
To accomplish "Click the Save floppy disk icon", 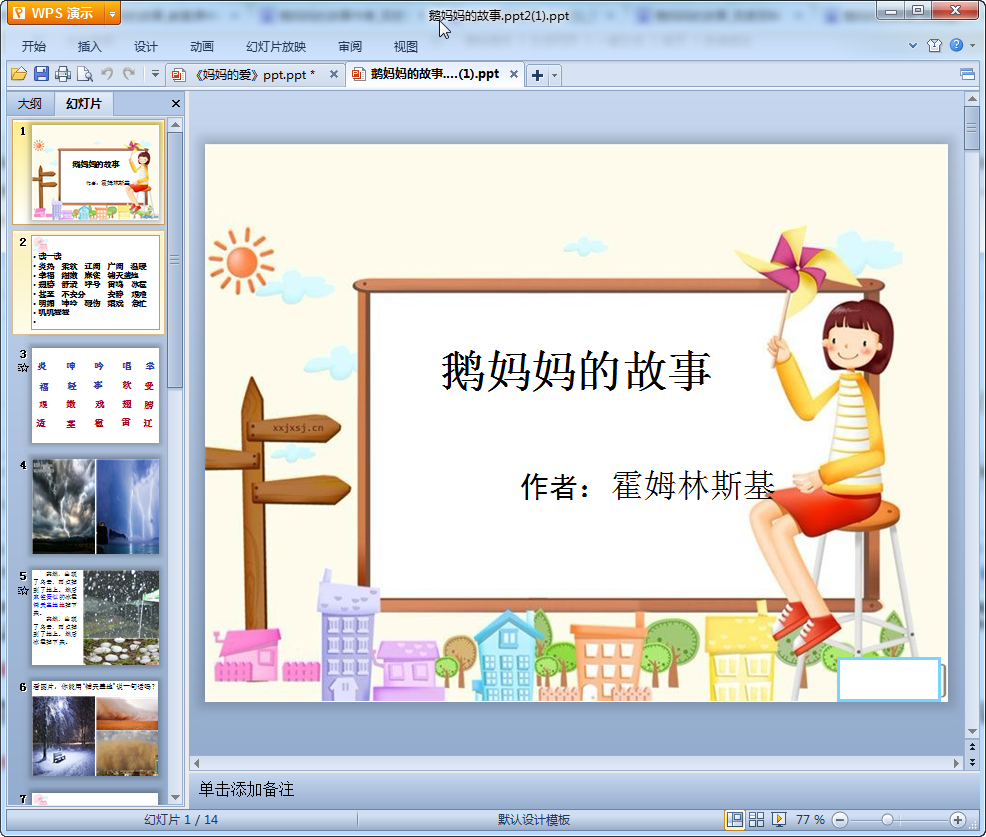I will (41, 74).
